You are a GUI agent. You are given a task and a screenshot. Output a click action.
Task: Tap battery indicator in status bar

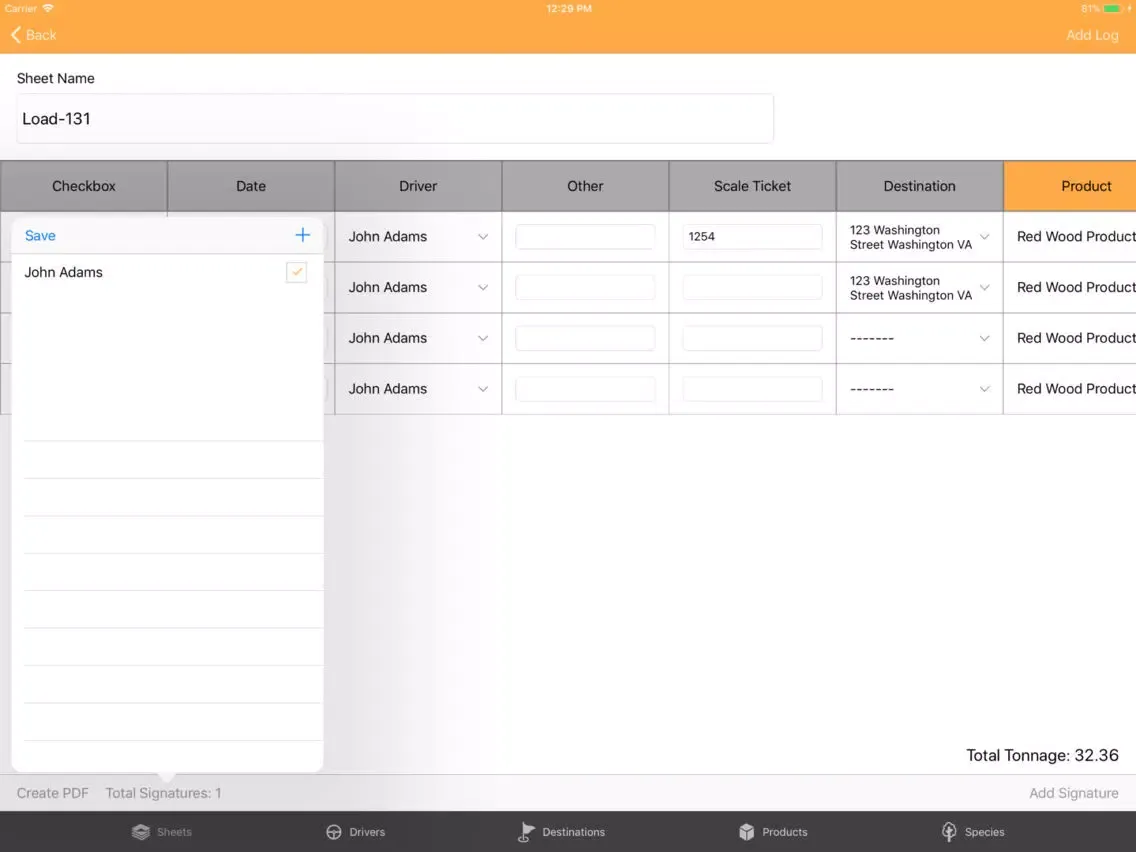[x=1111, y=9]
